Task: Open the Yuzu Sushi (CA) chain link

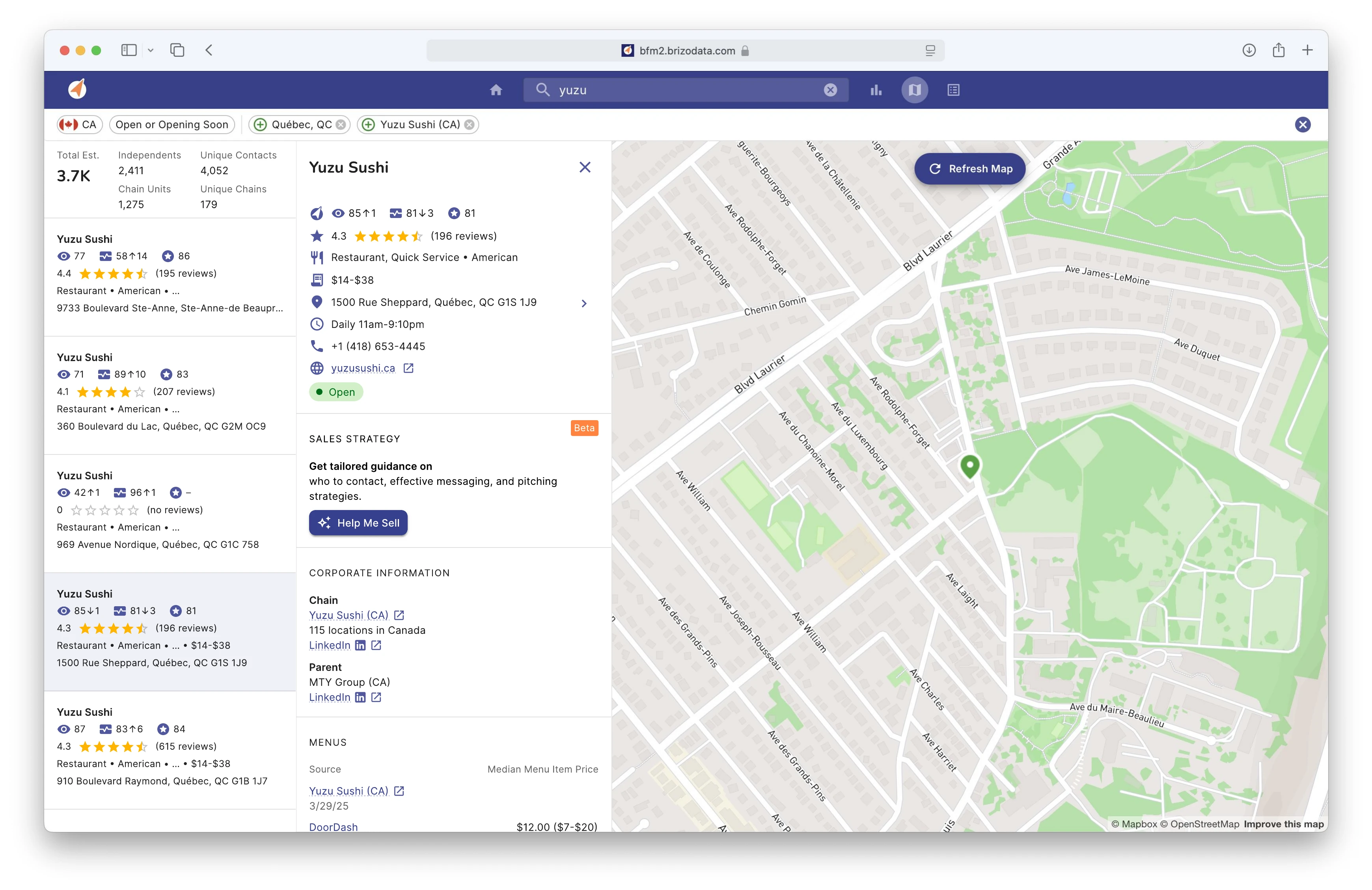Action: [348, 615]
